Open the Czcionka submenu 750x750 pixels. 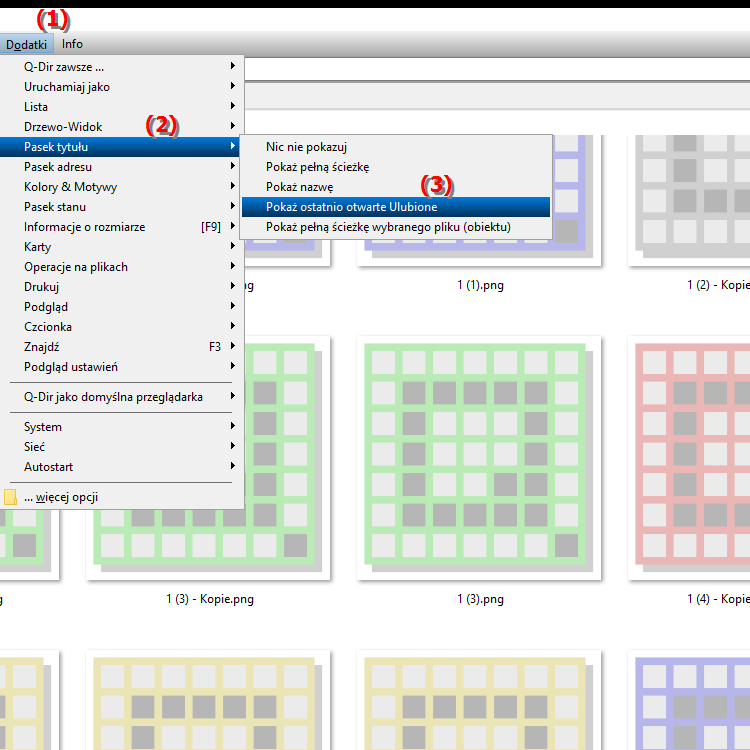coord(122,327)
